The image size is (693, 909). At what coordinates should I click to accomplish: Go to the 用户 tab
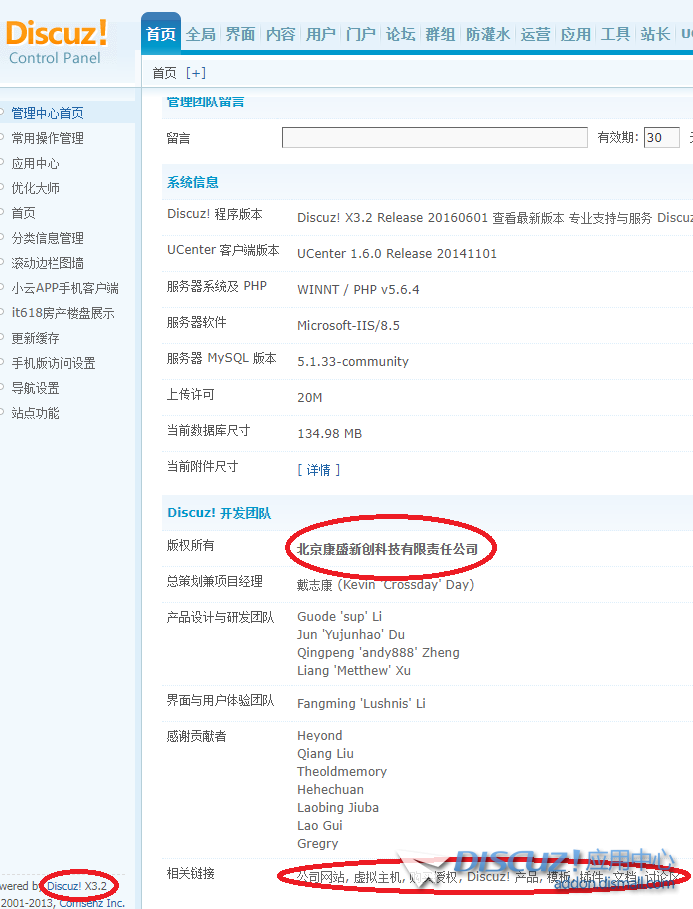click(321, 34)
